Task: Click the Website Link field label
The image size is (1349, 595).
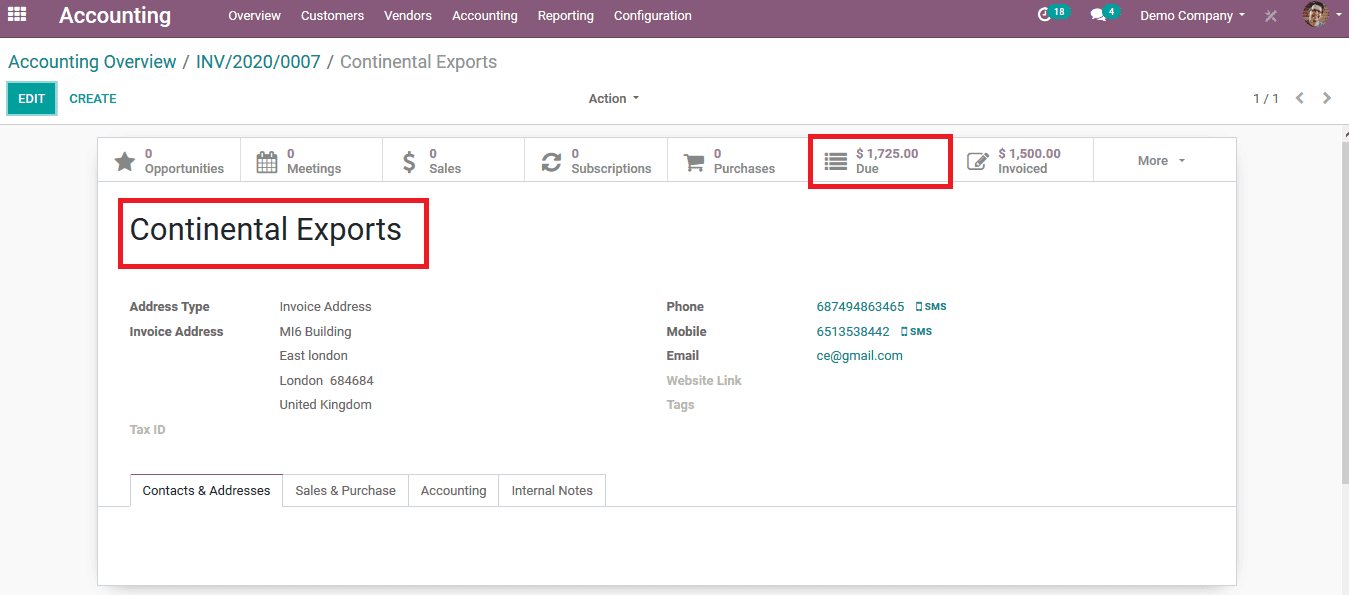Action: point(704,381)
